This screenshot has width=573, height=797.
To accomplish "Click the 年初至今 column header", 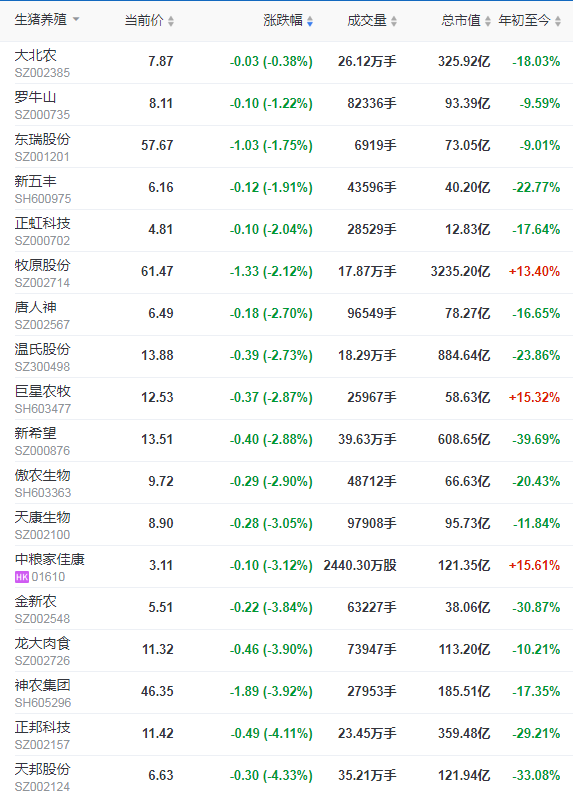I will (525, 20).
